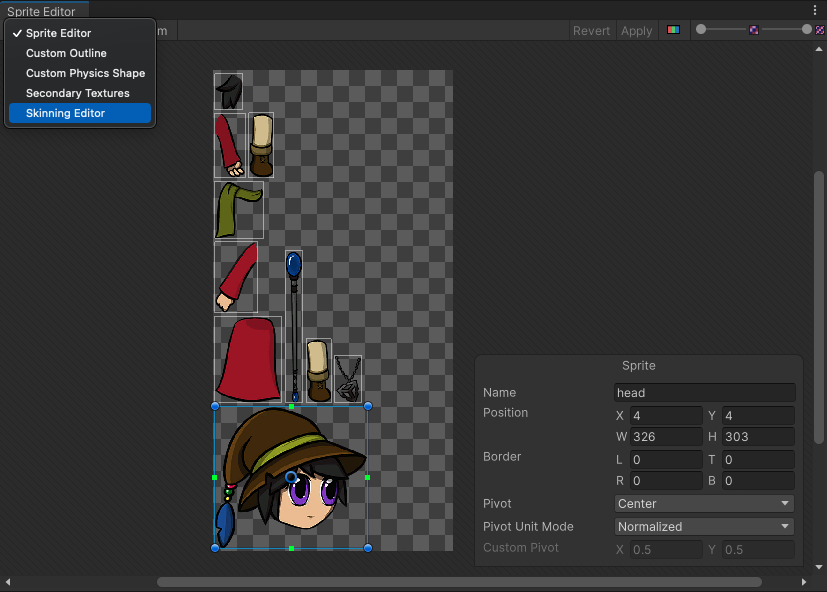Click the blue pivot circle on head
The height and width of the screenshot is (592, 827).
291,477
